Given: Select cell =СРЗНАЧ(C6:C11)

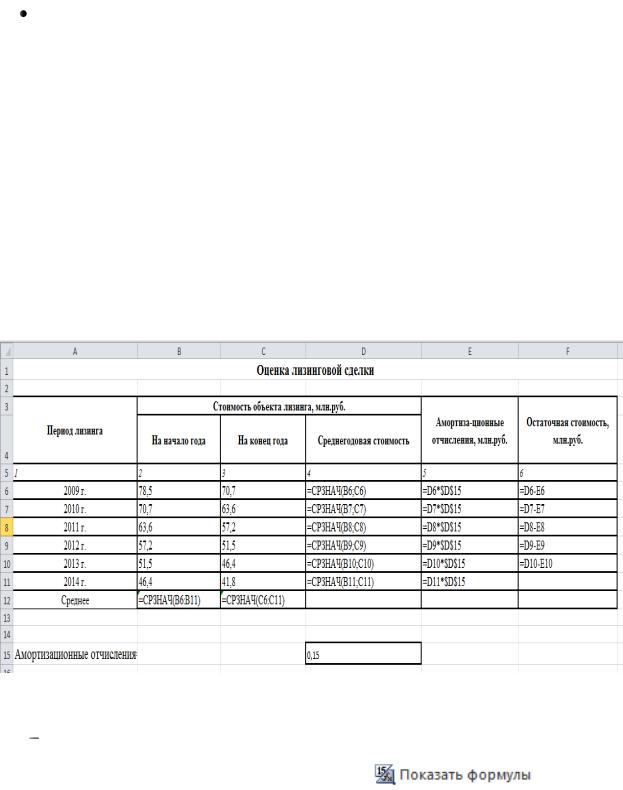Looking at the screenshot, I should coord(263,600).
